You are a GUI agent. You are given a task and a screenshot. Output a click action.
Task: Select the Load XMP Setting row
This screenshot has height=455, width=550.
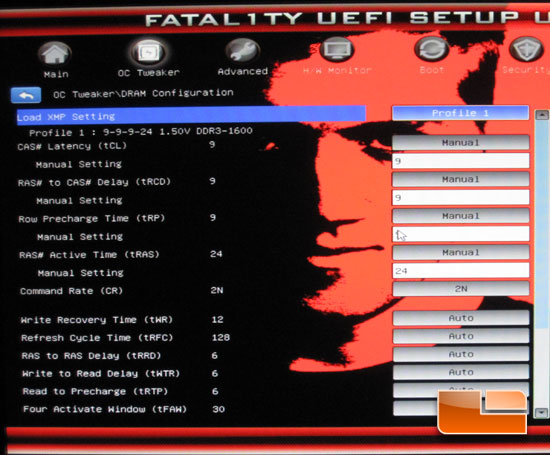point(191,115)
